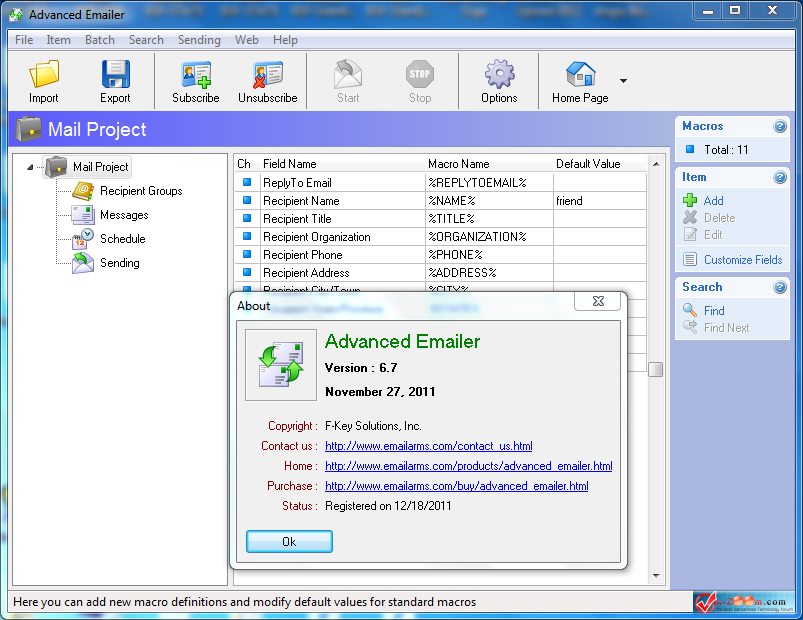Open the Batch menu
803x620 pixels.
click(100, 40)
